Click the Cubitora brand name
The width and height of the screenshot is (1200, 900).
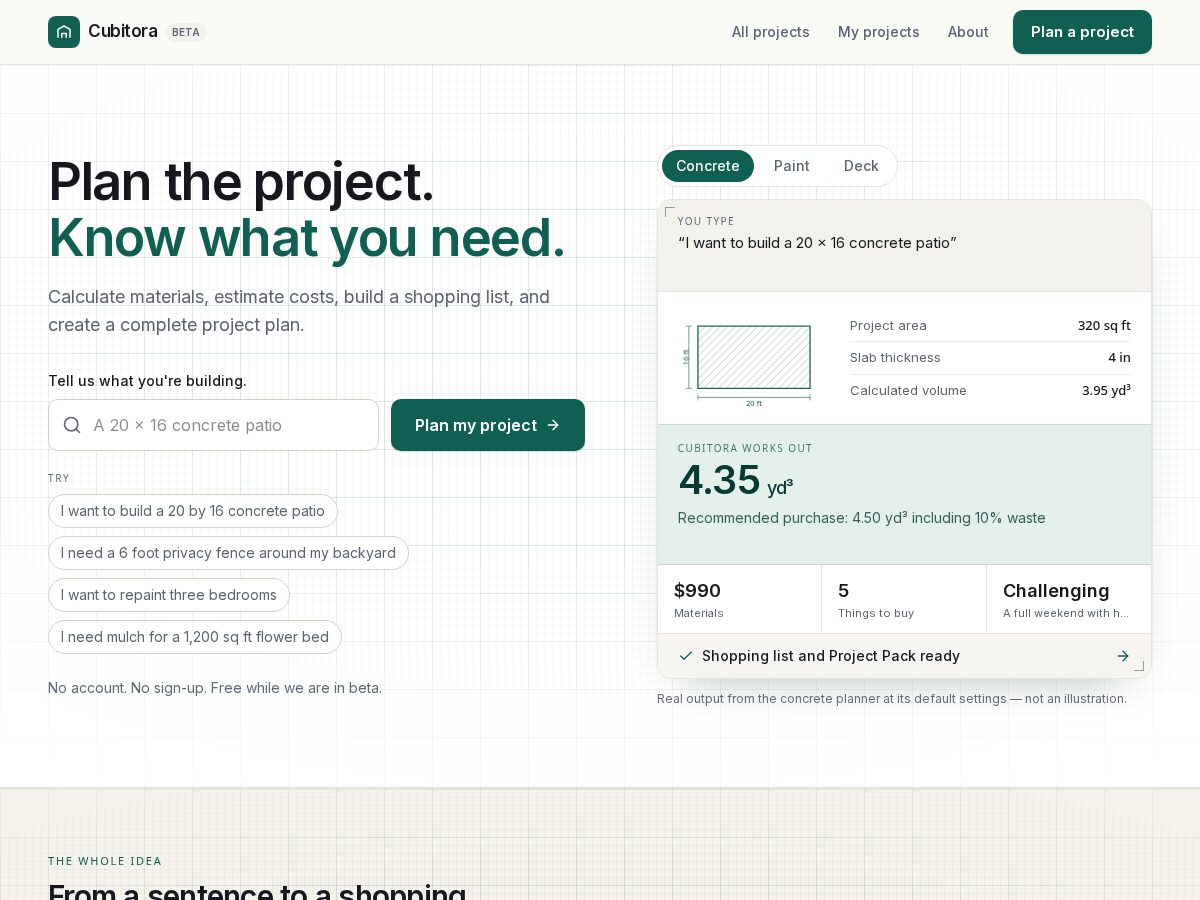(x=123, y=31)
